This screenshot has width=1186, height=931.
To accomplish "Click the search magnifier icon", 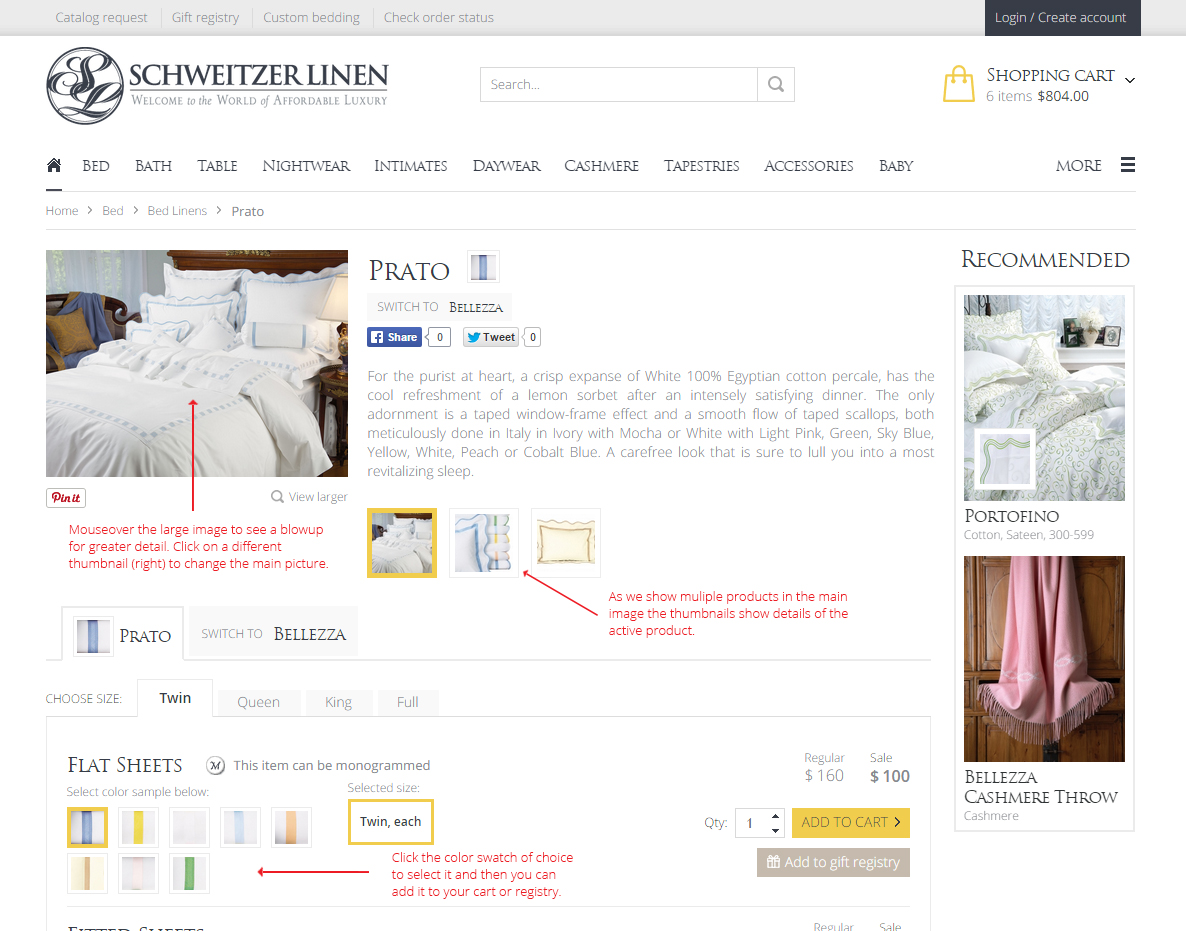I will pyautogui.click(x=776, y=84).
